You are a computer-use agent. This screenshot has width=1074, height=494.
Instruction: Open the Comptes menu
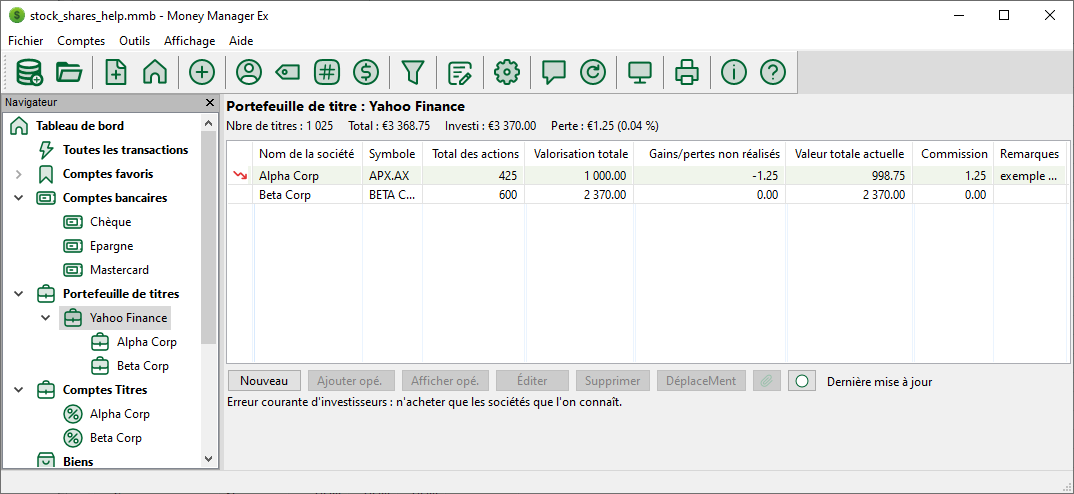click(x=81, y=41)
